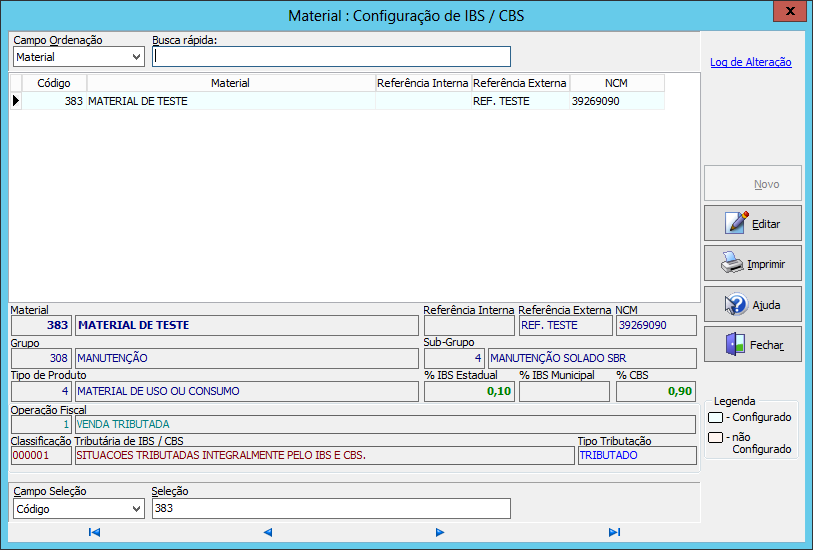Screen dimensions: 813x550
Task: Jump to last record arrow
Action: click(614, 532)
